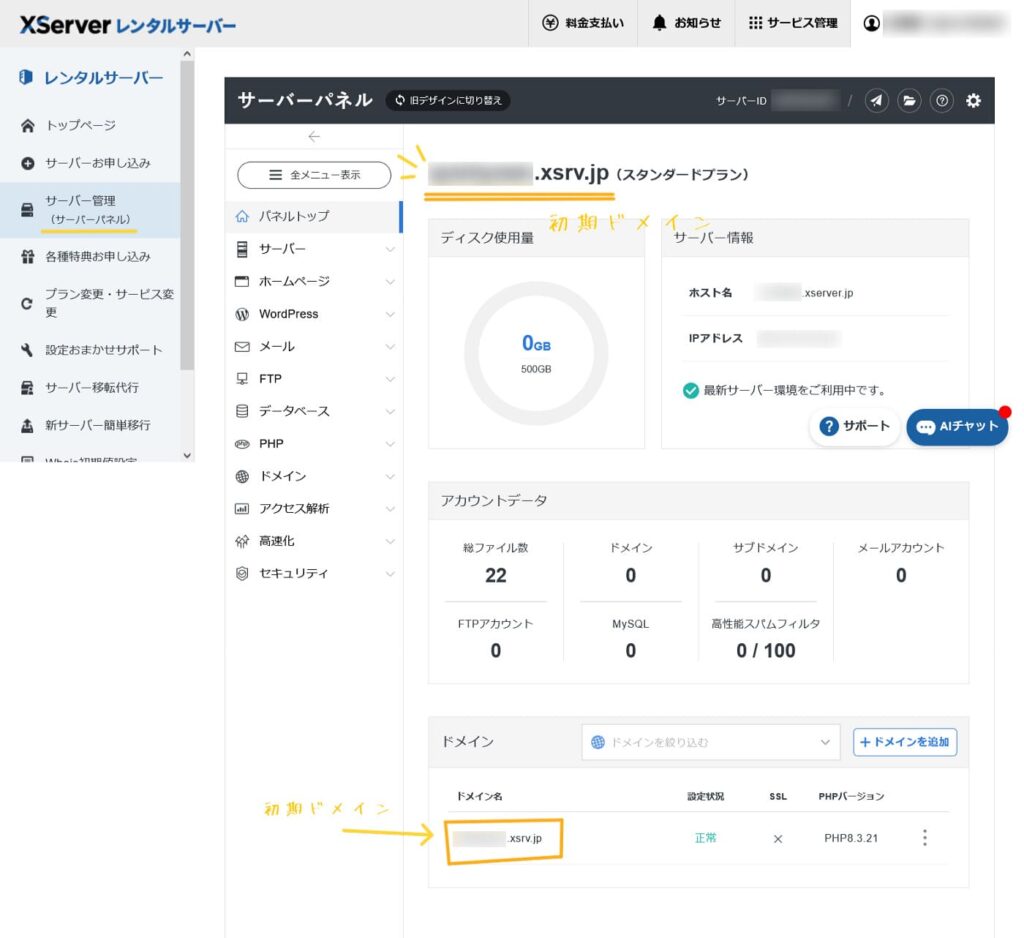This screenshot has height=938, width=1024.
Task: Open お知らせ notifications bell
Action: pyautogui.click(x=686, y=23)
